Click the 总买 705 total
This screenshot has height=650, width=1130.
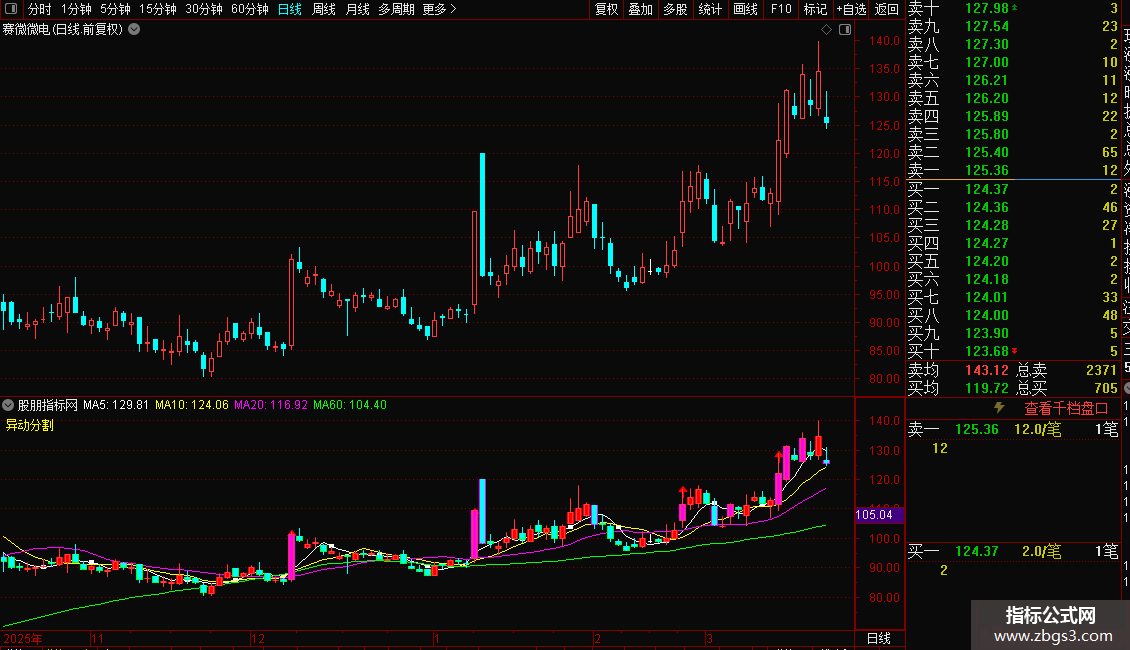[1067, 388]
